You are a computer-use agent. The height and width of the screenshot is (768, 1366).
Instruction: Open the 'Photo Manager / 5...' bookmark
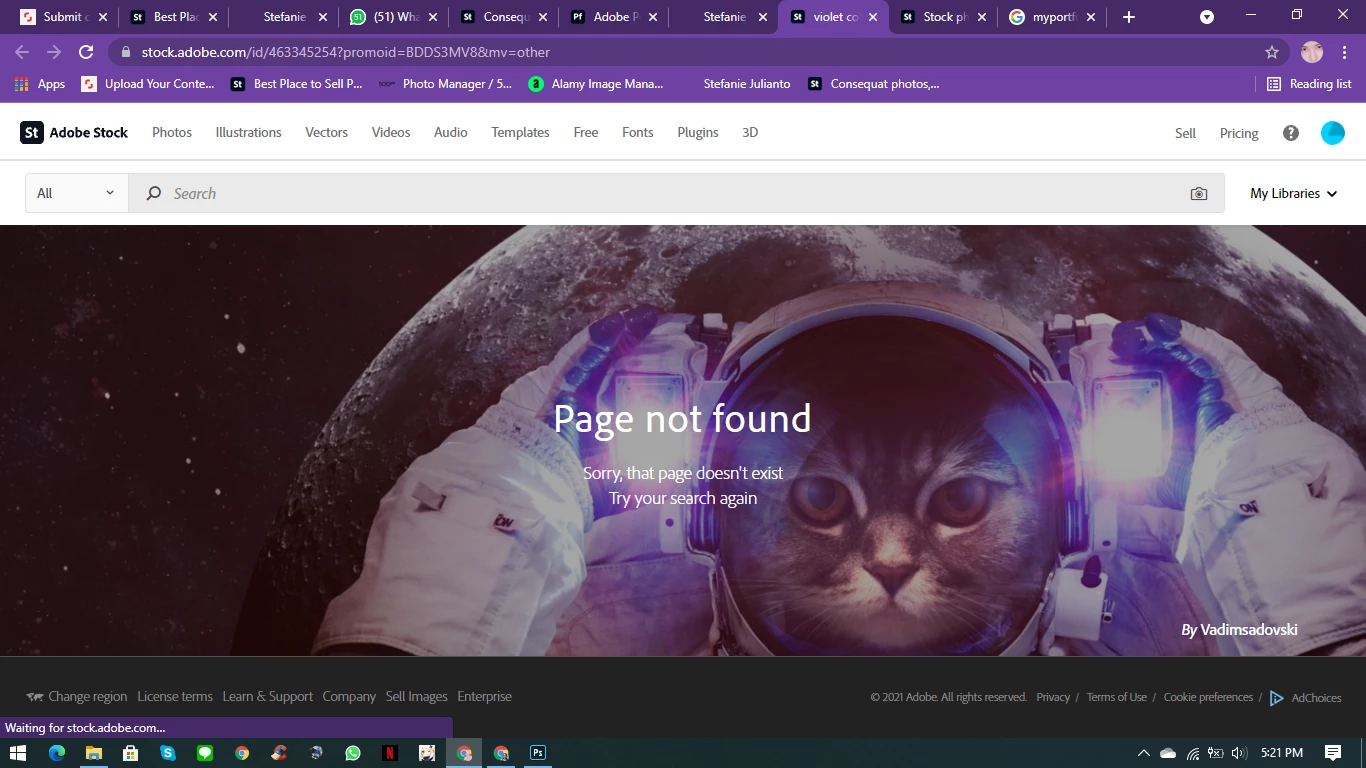click(x=445, y=84)
